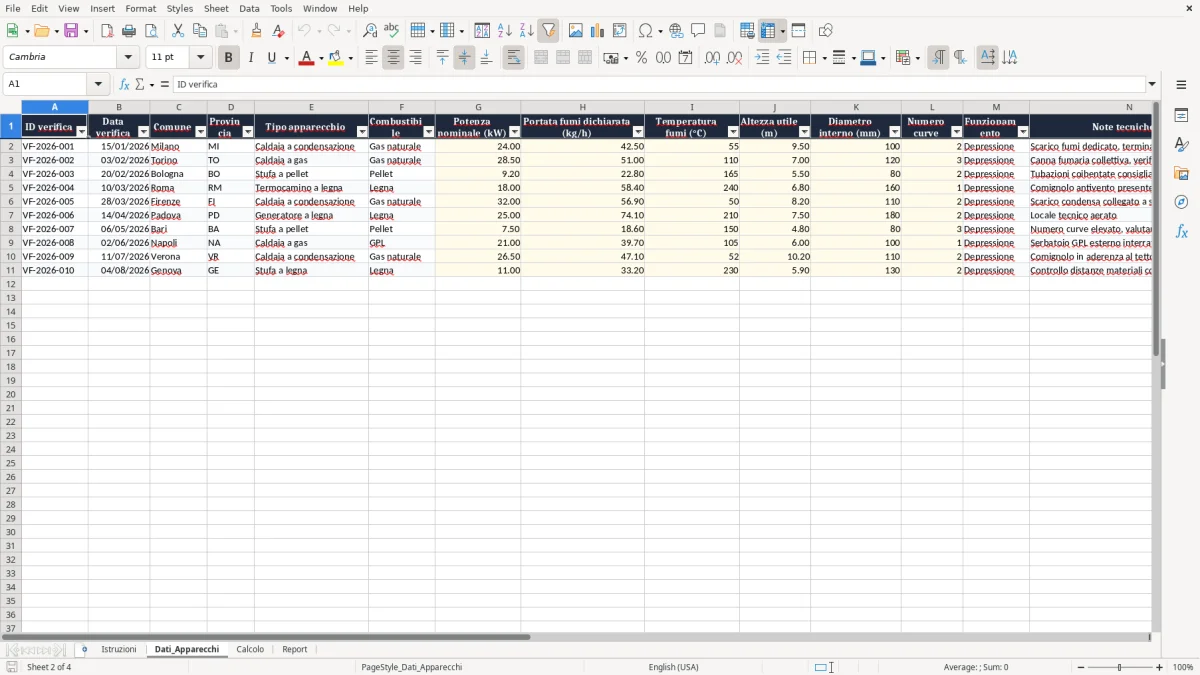This screenshot has height=675, width=1200.
Task: Open filter dropdown for Comune column
Action: [200, 132]
